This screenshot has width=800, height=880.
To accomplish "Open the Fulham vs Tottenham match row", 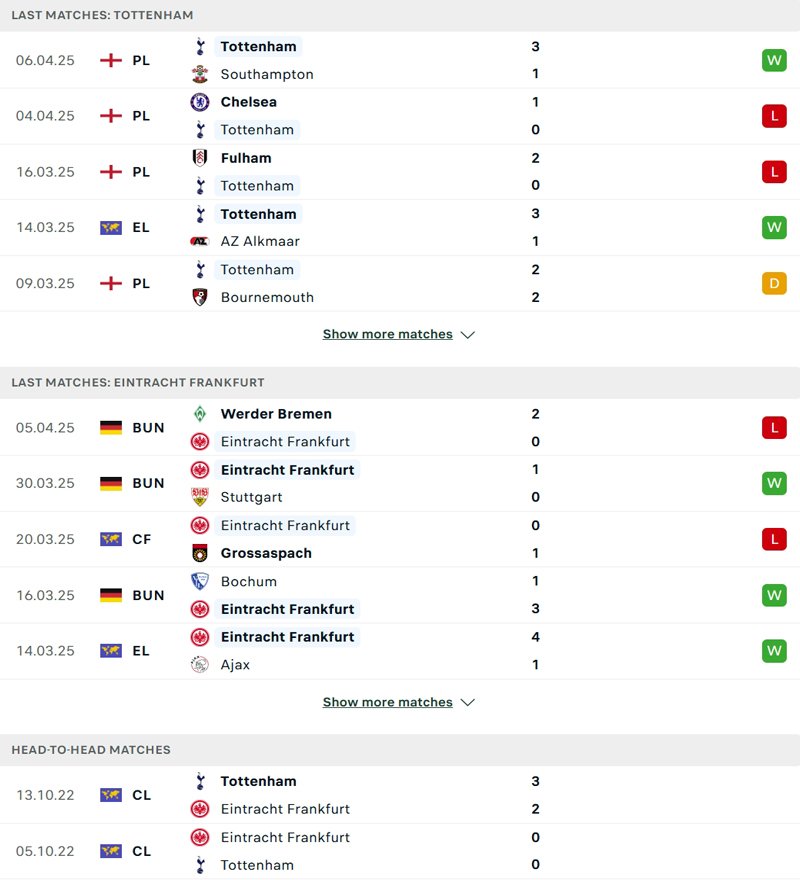I will [x=400, y=171].
